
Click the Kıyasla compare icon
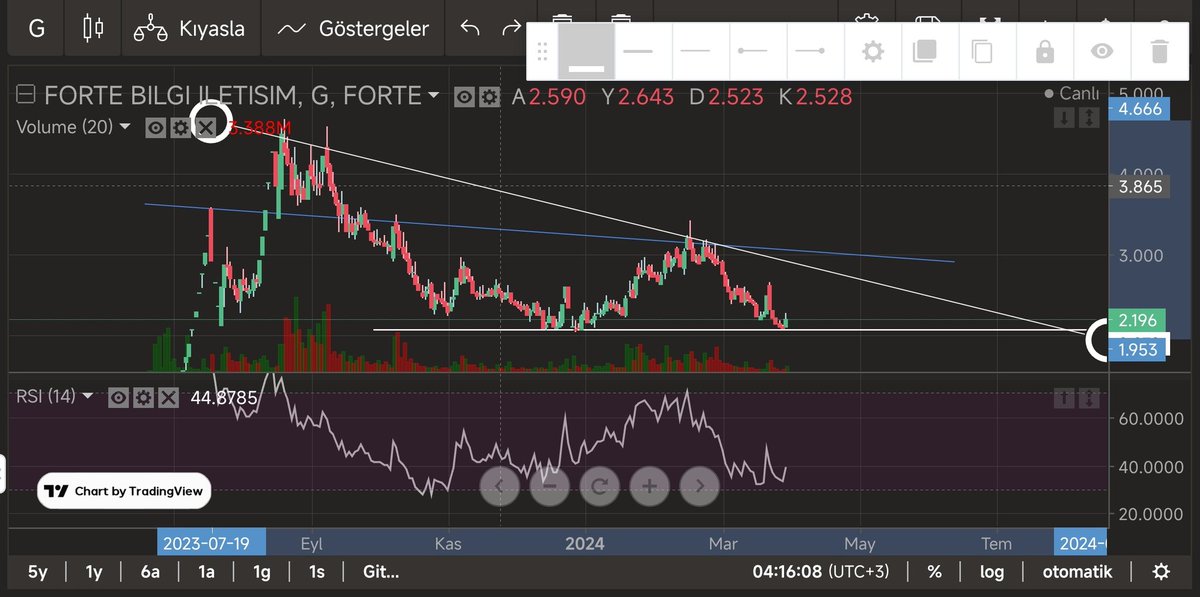click(150, 28)
